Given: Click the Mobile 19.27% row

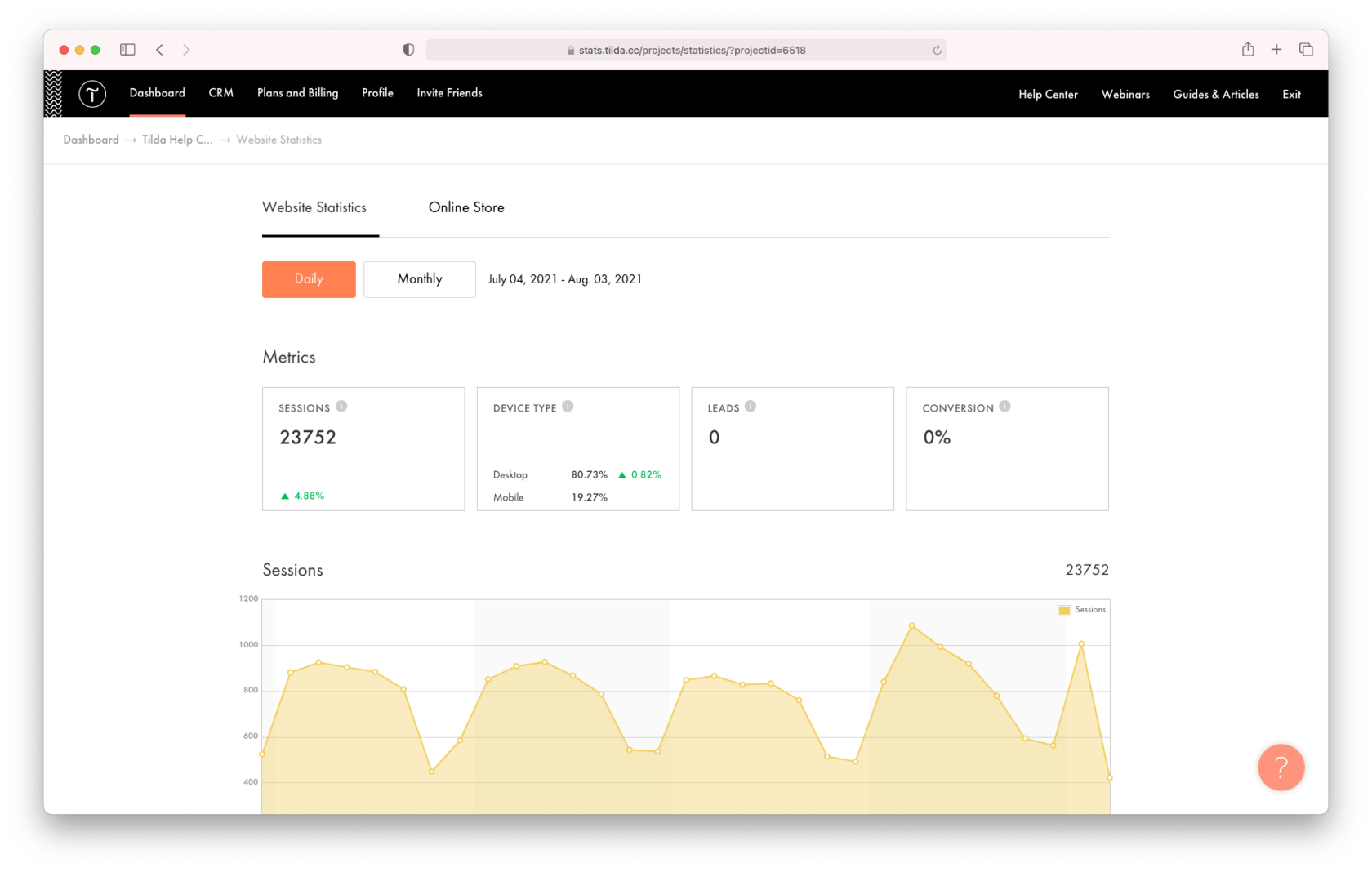Looking at the screenshot, I should [x=550, y=497].
